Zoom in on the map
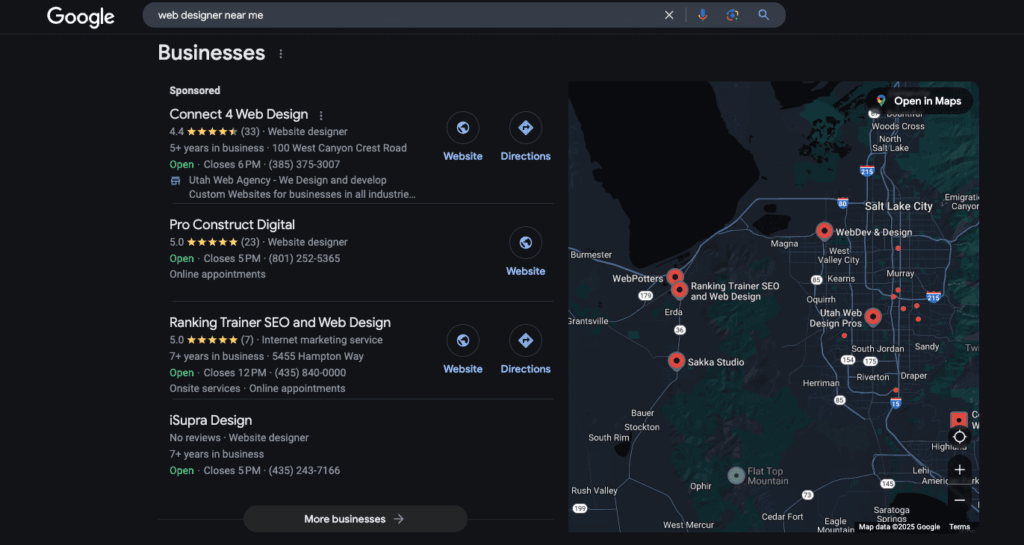The image size is (1024, 545). (959, 470)
